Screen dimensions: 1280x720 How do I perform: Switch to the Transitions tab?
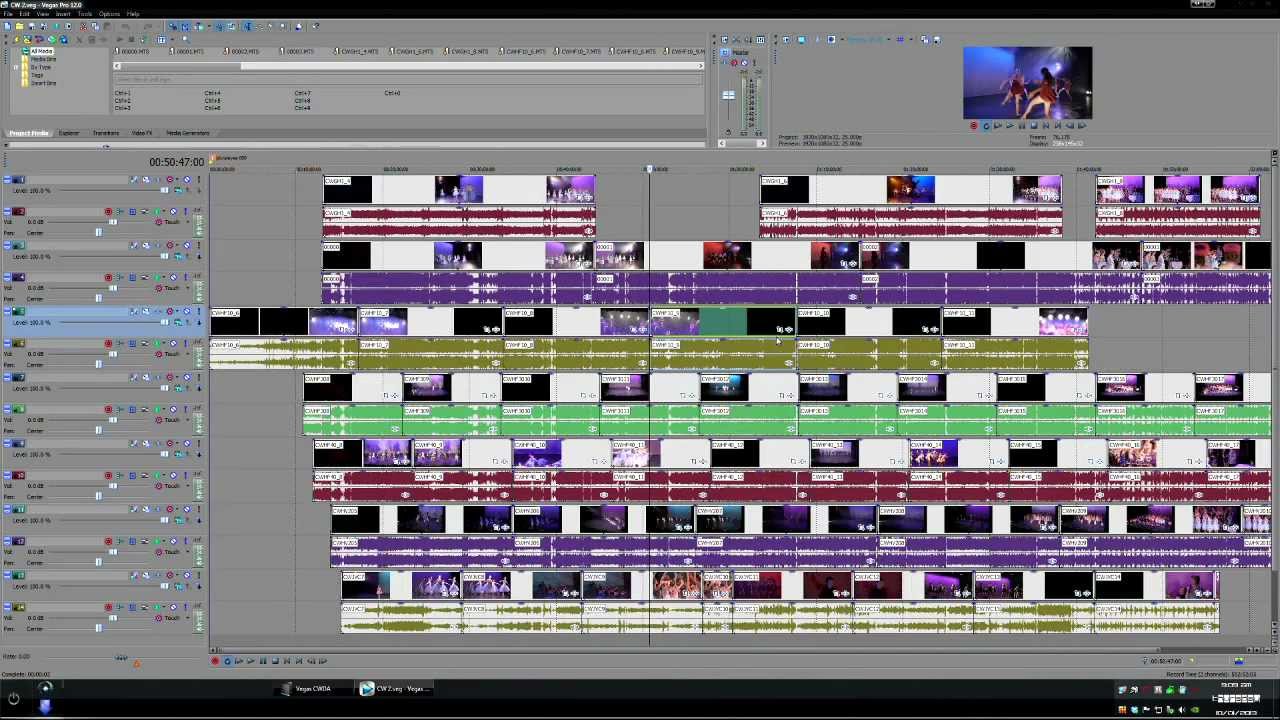[x=106, y=133]
